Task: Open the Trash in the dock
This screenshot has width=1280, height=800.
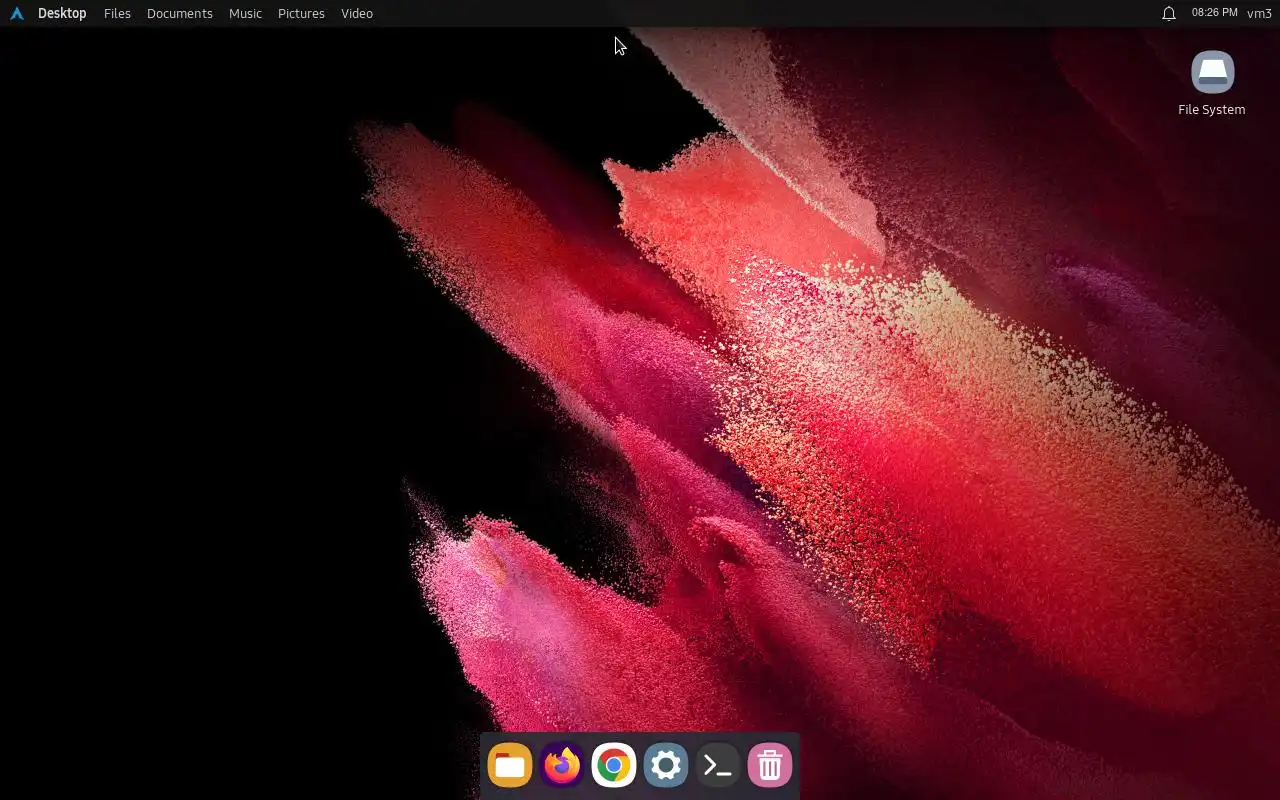Action: (x=770, y=766)
